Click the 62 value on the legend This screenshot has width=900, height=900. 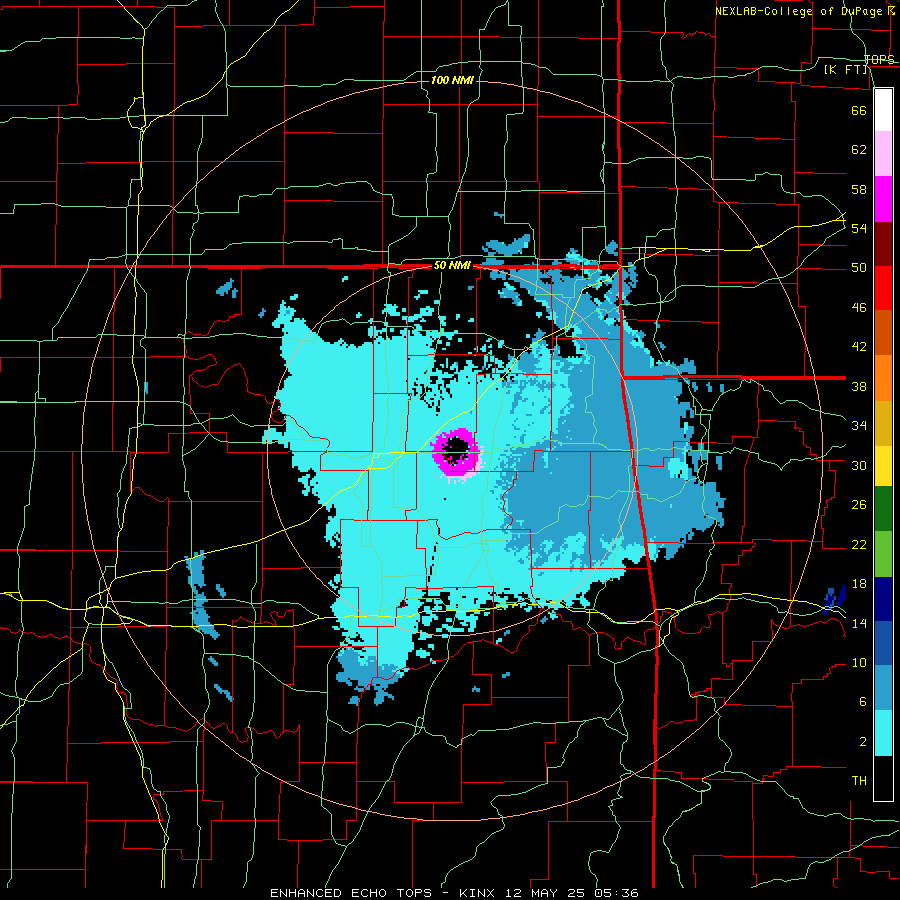pyautogui.click(x=859, y=150)
